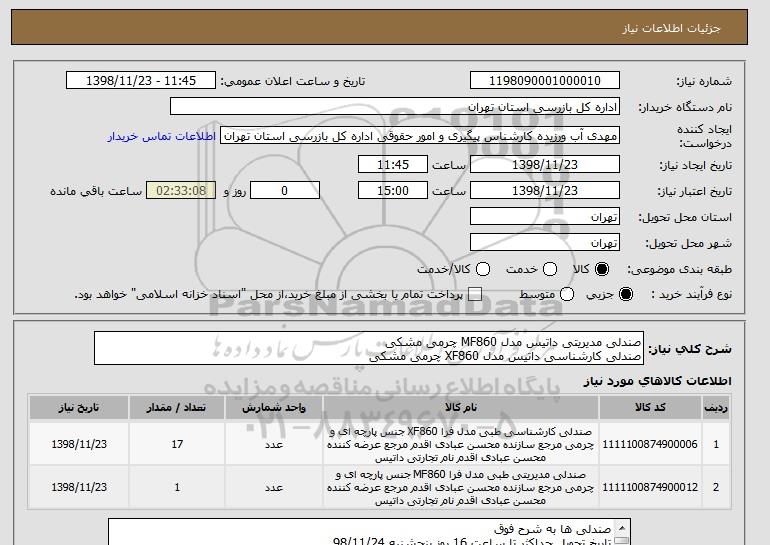
Task: Click the creation time field 11:45
Action: pos(393,164)
